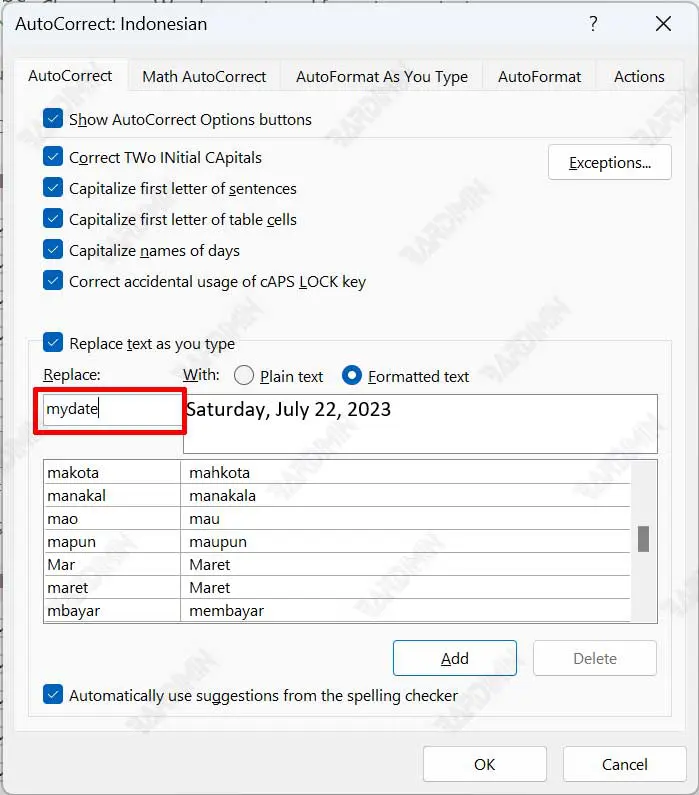Select the Formatted text radio button

click(x=352, y=376)
